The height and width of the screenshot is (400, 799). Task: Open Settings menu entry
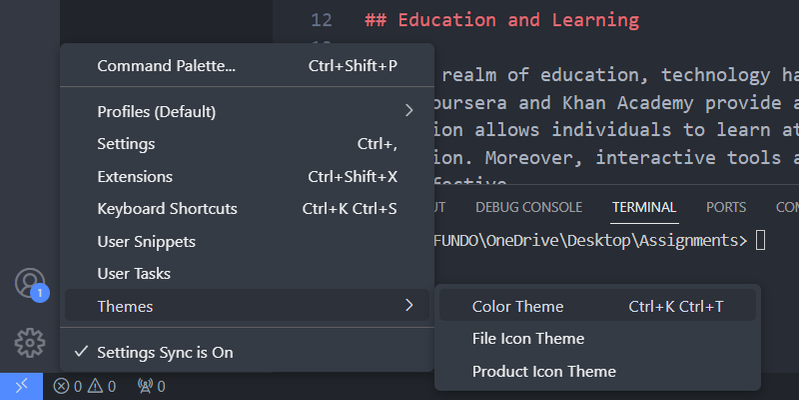(x=126, y=144)
